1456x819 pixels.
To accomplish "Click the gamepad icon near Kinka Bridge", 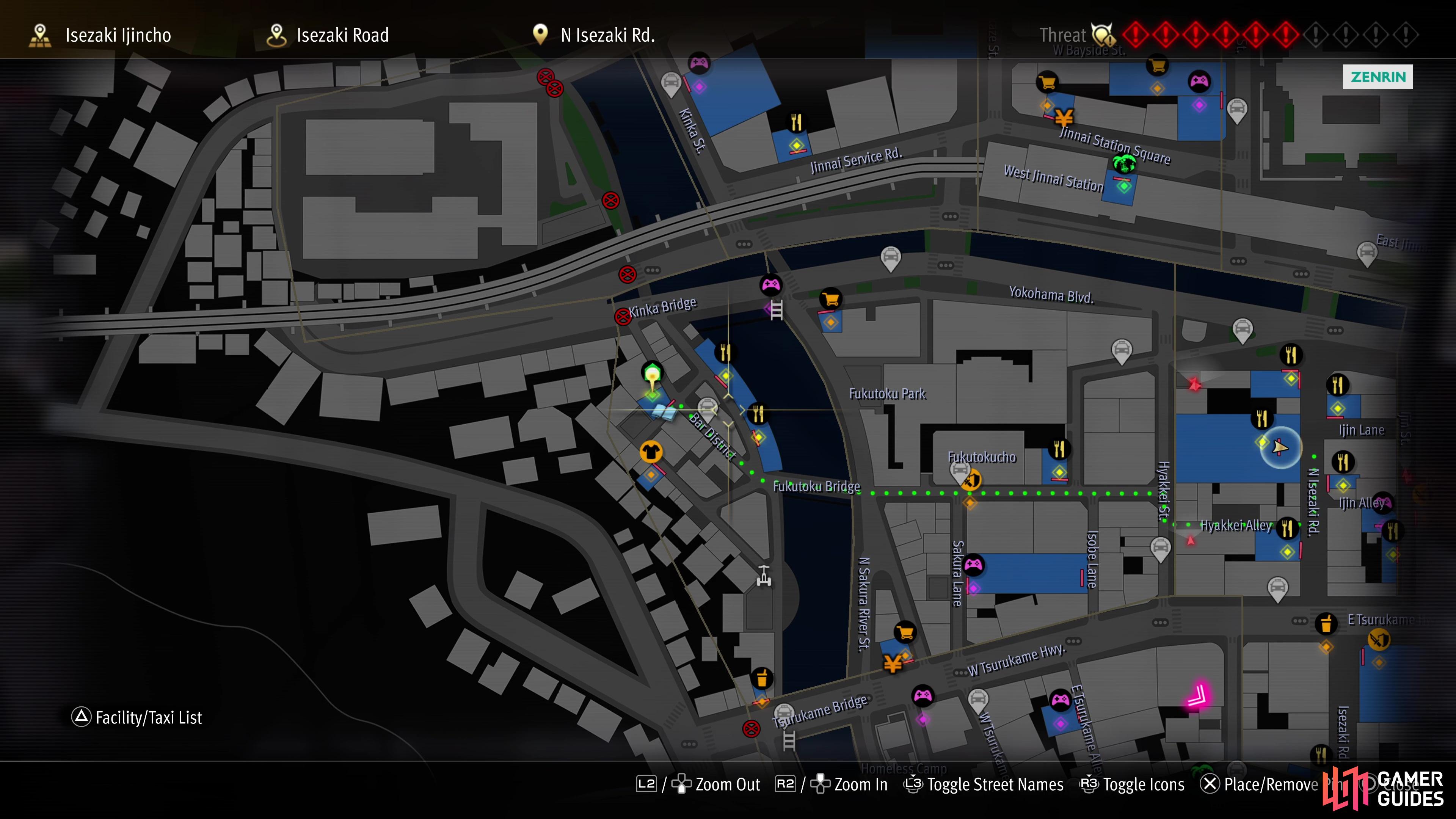I will click(771, 285).
